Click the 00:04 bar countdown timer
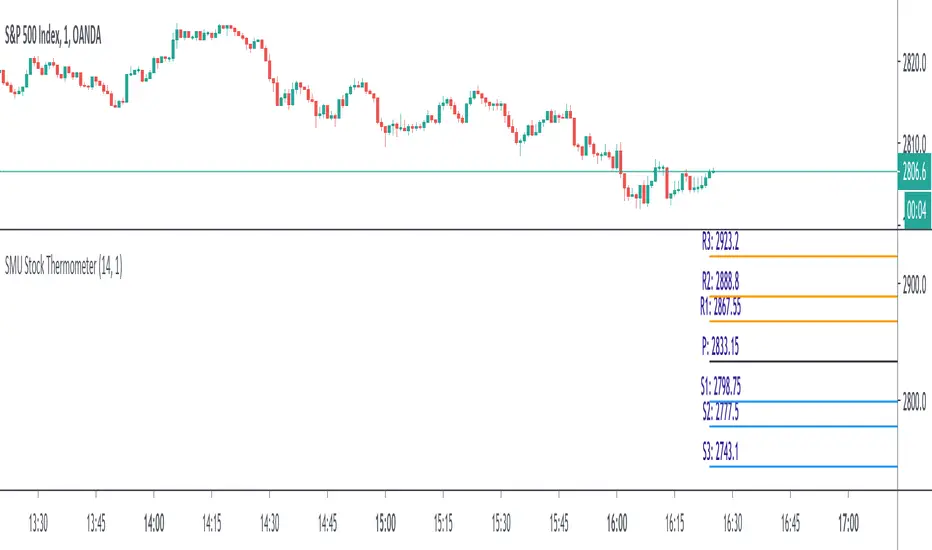Image resolution: width=932 pixels, height=550 pixels. (915, 209)
